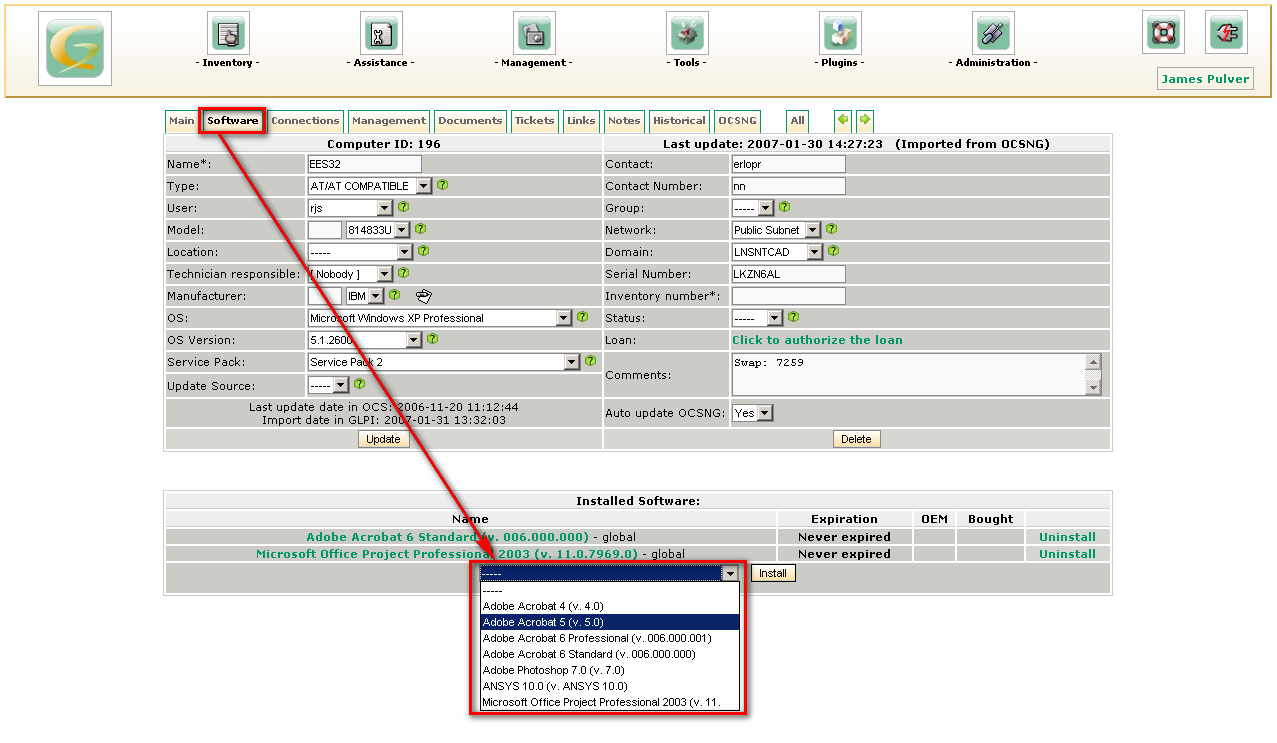Open the Tools menu icon

click(687, 33)
